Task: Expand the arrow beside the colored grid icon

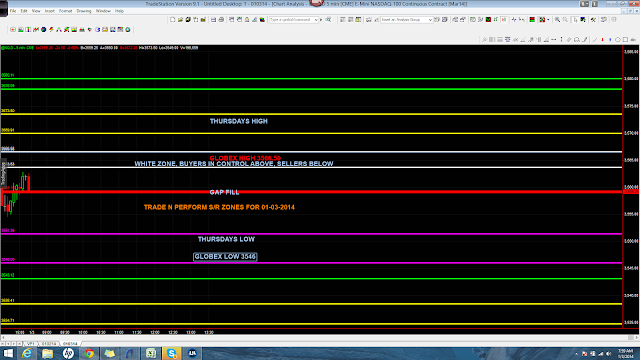Action: tap(548, 20)
